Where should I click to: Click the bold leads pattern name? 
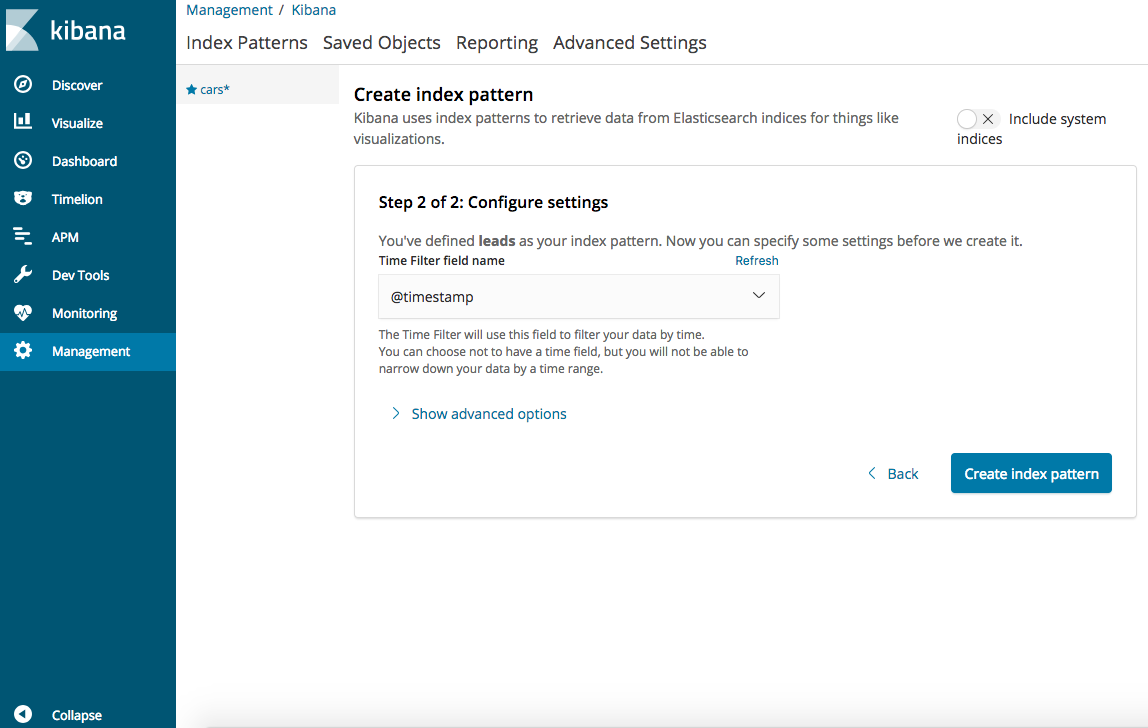point(496,241)
